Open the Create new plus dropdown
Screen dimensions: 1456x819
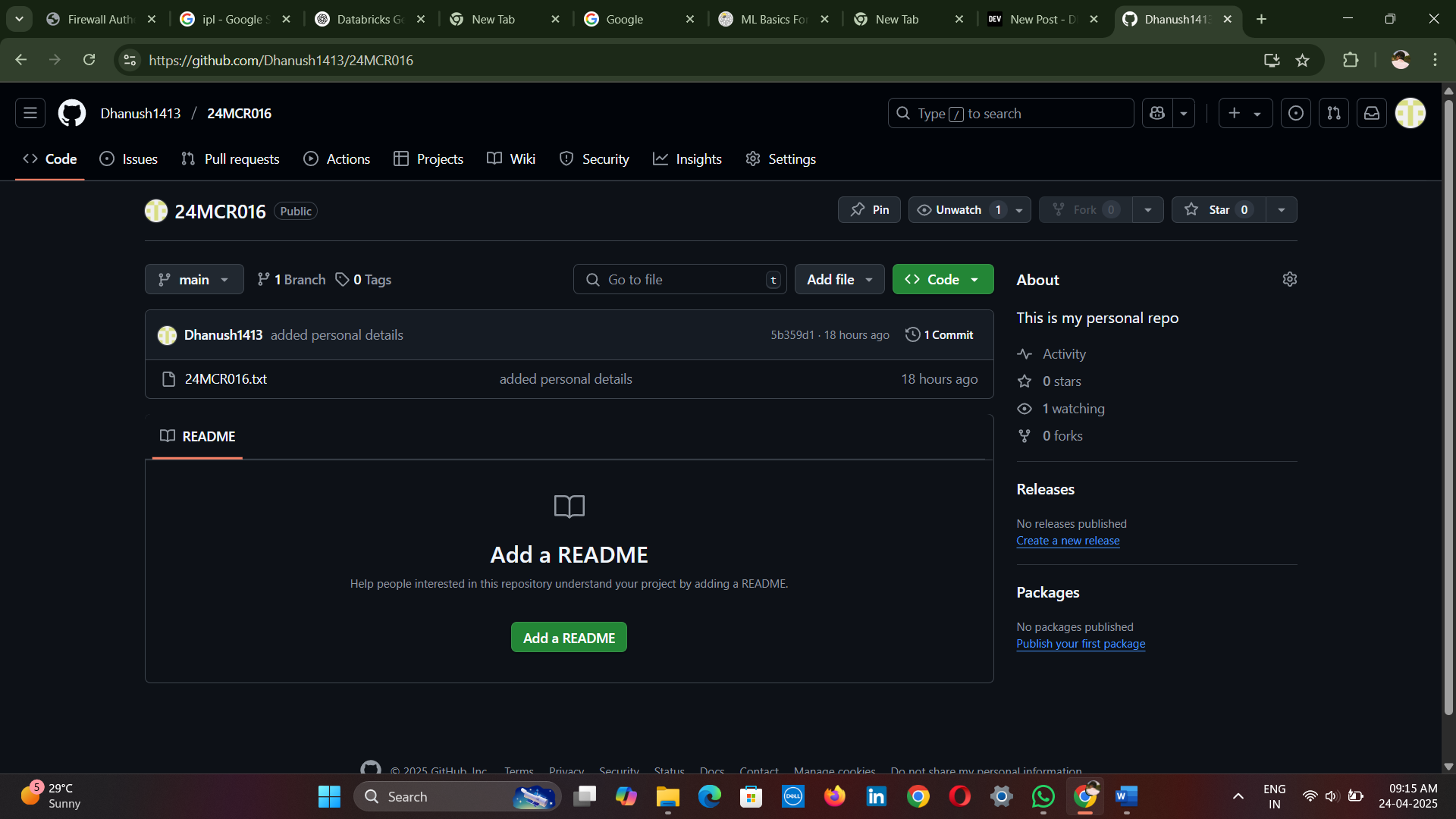(1245, 113)
